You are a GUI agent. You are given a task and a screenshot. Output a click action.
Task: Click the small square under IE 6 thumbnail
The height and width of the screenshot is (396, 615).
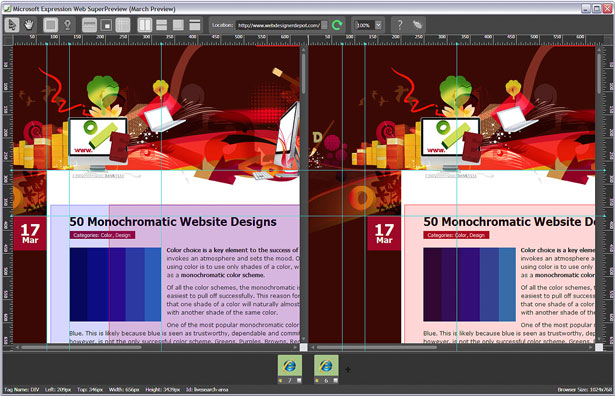335,381
